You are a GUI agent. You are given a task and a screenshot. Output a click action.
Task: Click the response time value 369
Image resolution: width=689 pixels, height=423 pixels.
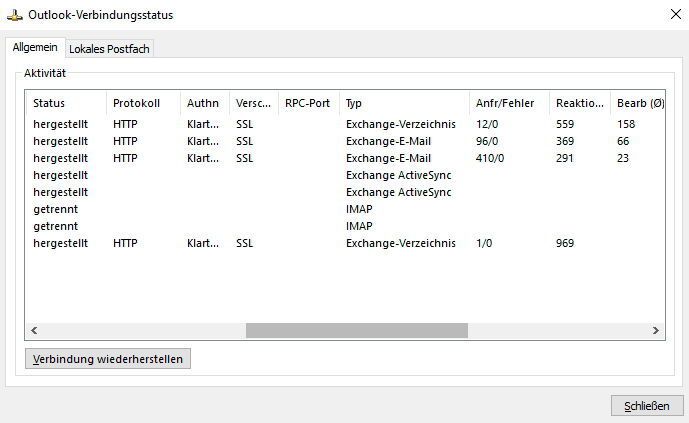point(565,141)
